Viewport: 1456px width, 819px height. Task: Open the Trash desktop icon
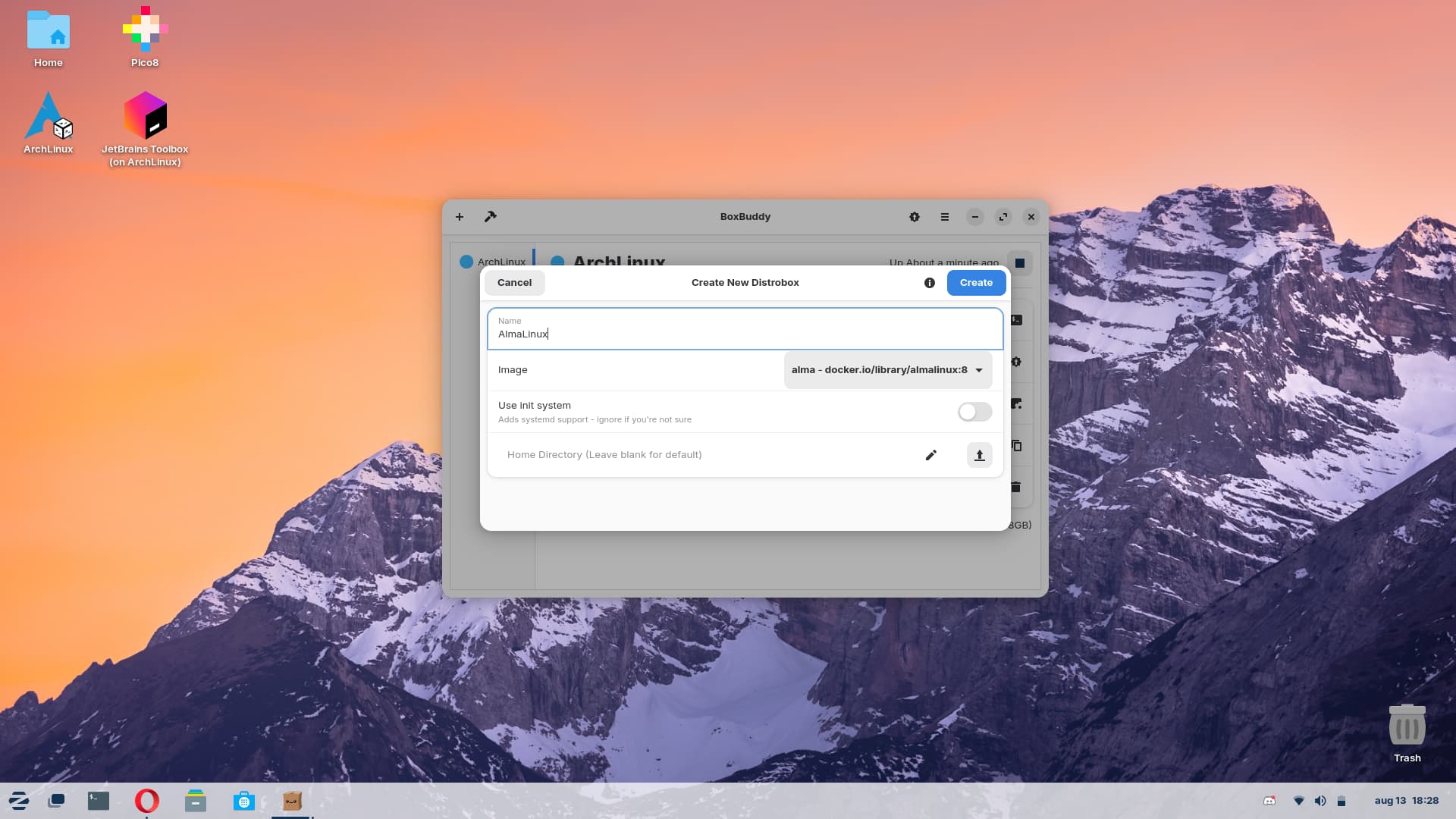point(1407,733)
